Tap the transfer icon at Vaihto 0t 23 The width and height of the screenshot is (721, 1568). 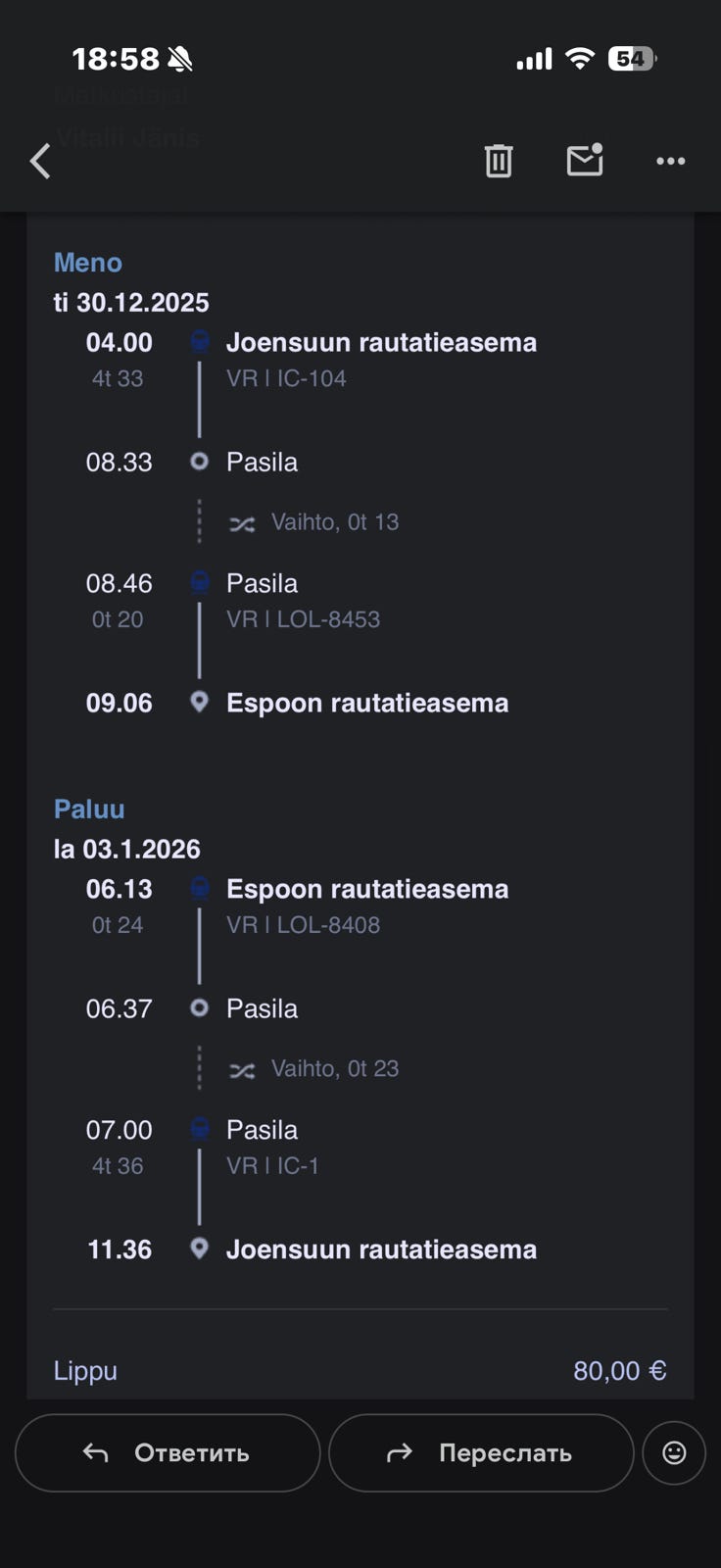point(242,1070)
